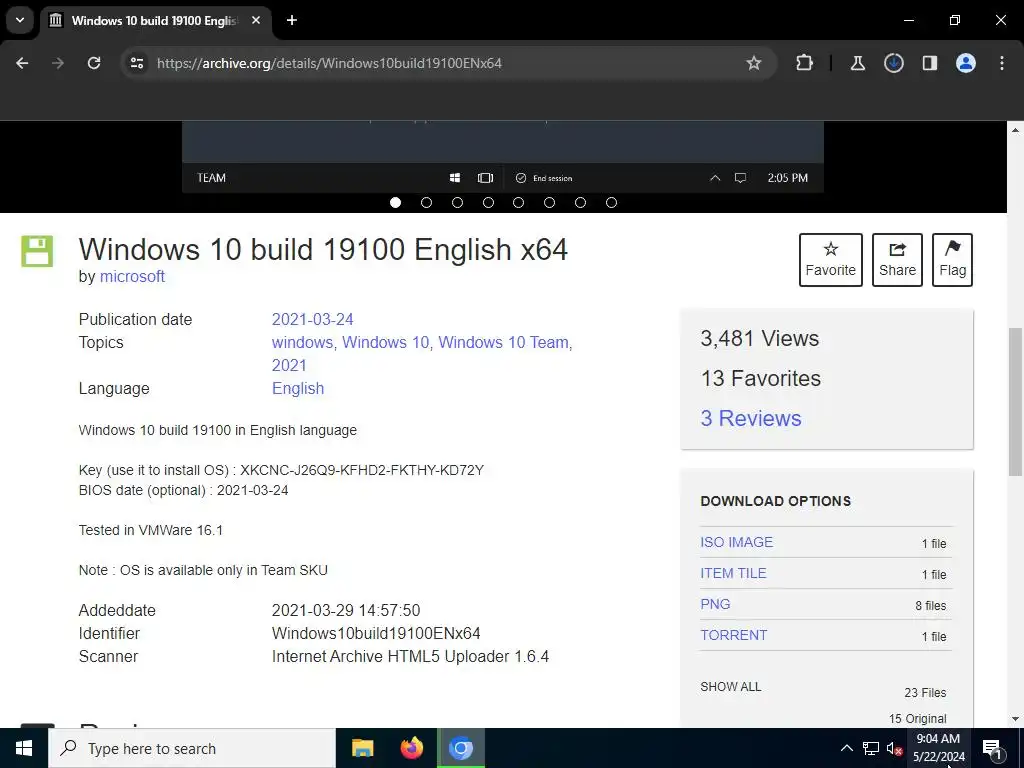This screenshot has height=768, width=1024.
Task: Download via the TORRENT option
Action: [x=733, y=635]
